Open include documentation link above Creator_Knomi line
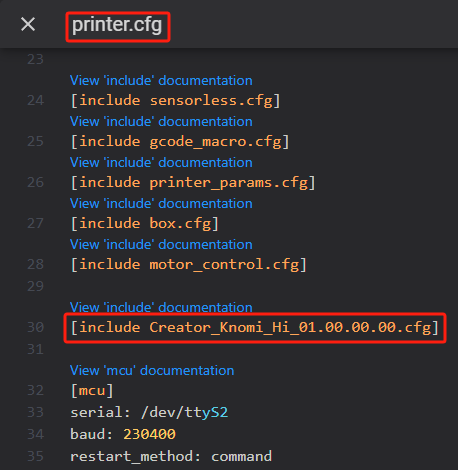 click(x=161, y=307)
